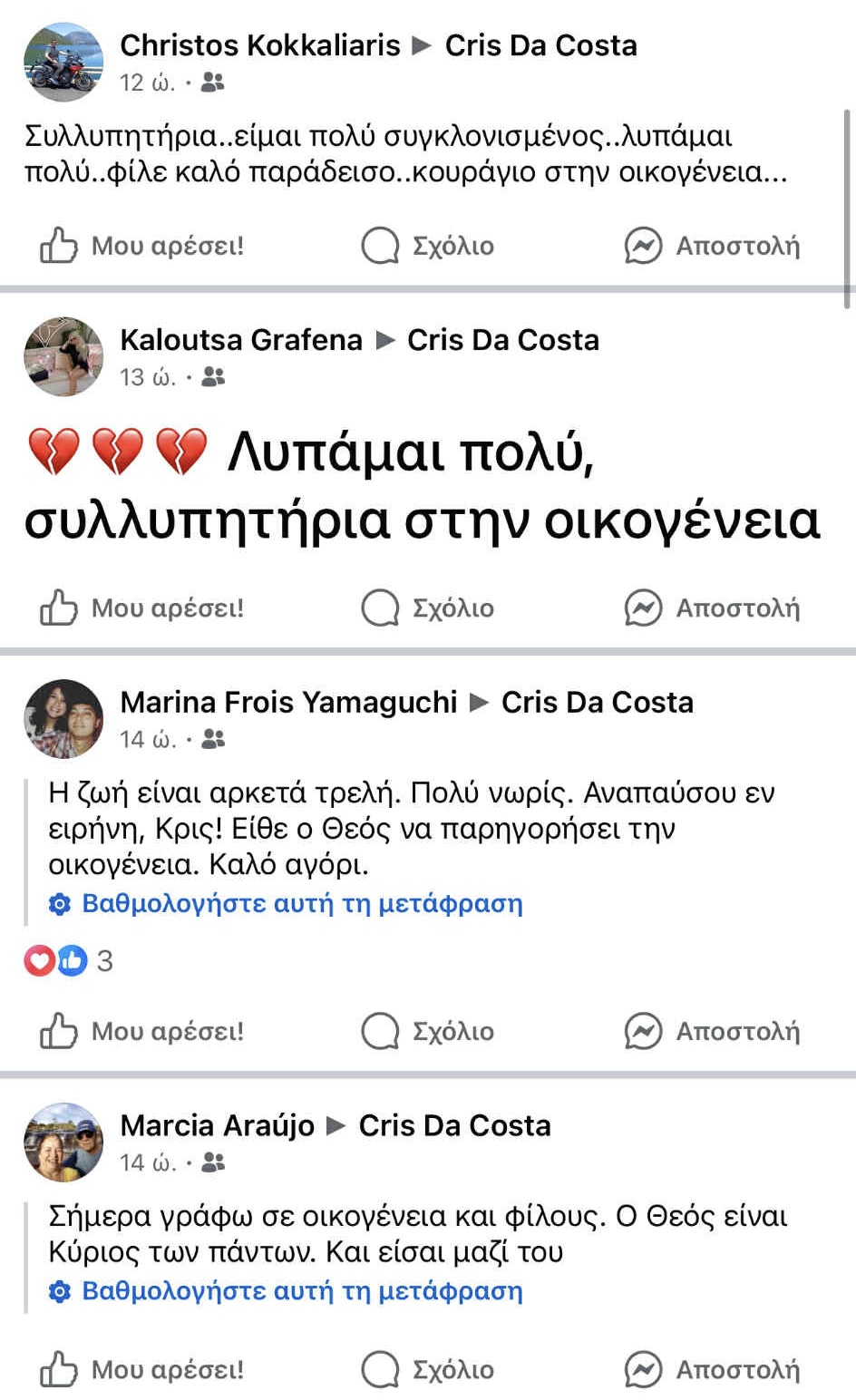Click the vertical scrollbar on right edge
The width and height of the screenshot is (856, 1400).
click(848, 209)
